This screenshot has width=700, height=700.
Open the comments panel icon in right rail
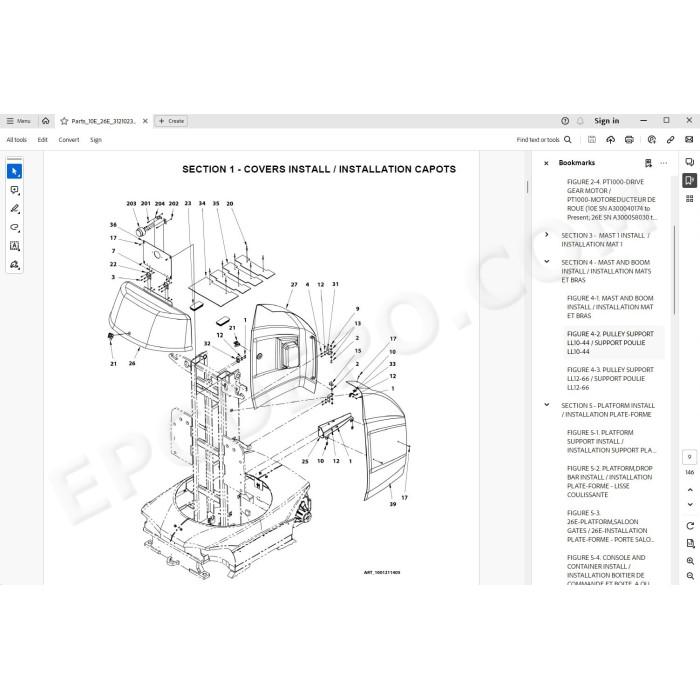click(x=690, y=162)
